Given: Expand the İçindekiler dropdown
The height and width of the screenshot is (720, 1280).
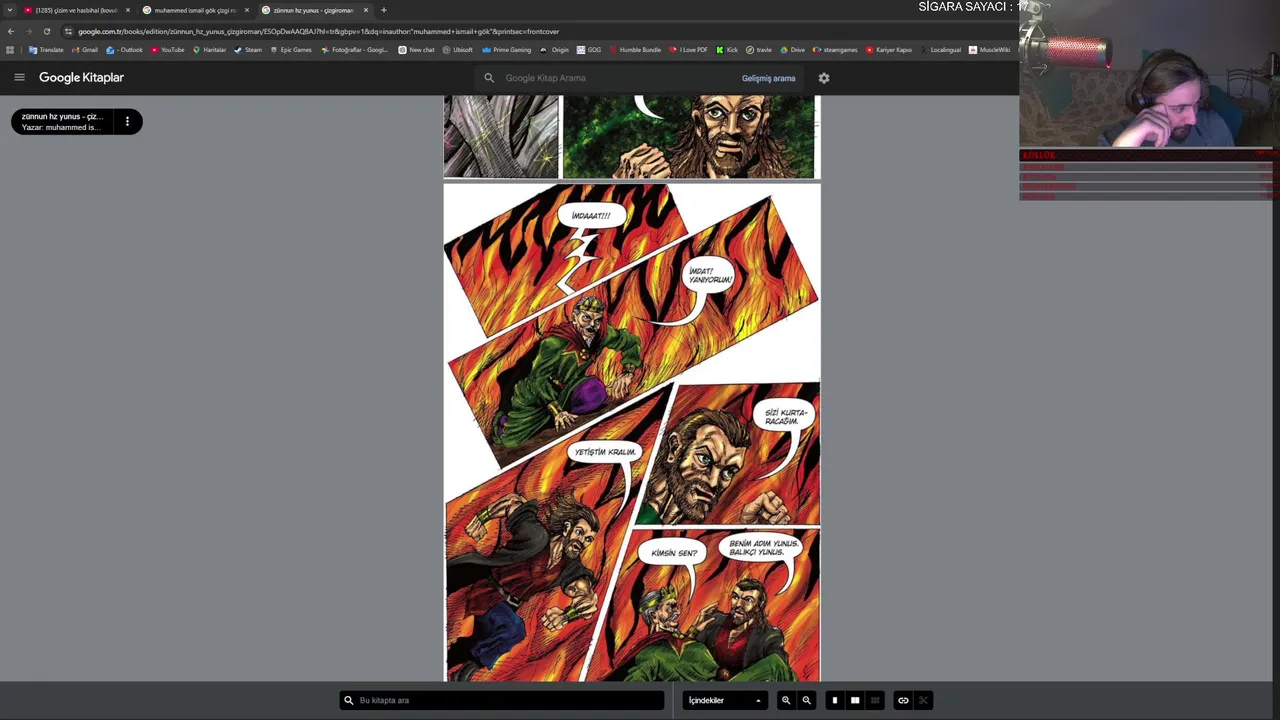Looking at the screenshot, I should 725,700.
